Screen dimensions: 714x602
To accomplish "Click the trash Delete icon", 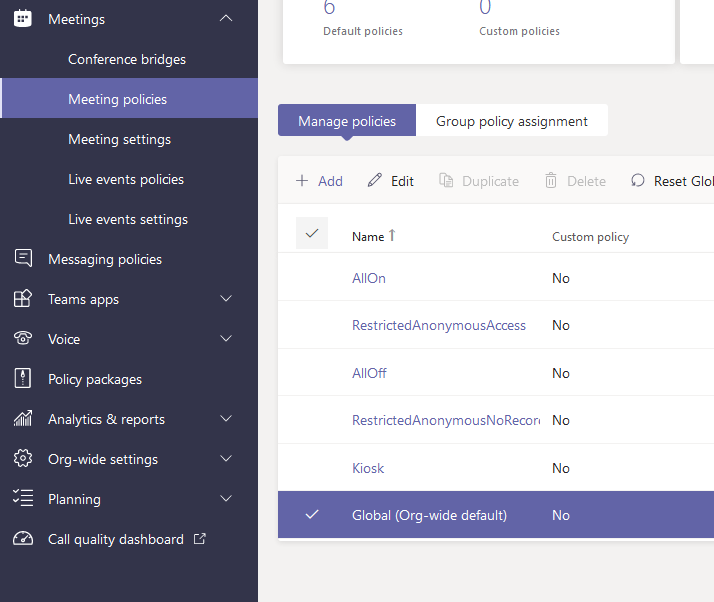I will click(551, 180).
